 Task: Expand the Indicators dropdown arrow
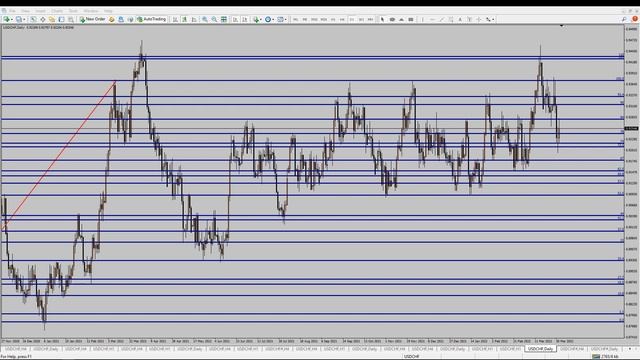pyautogui.click(x=261, y=19)
